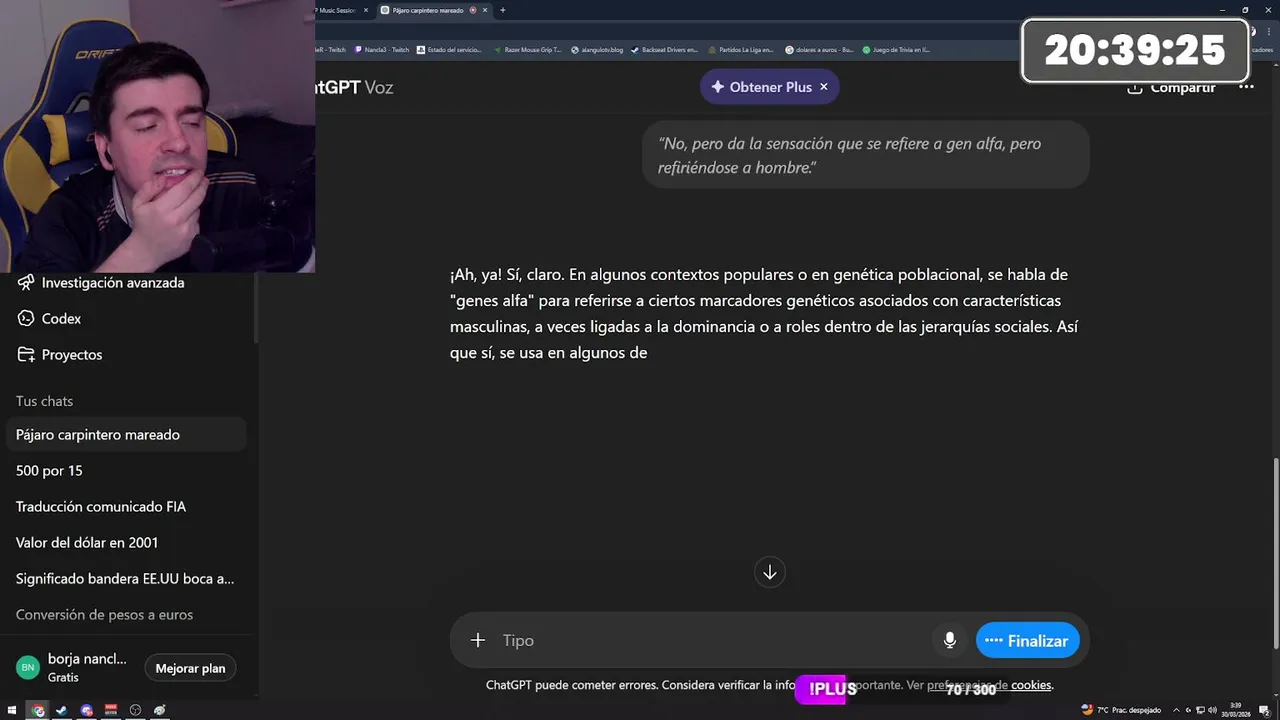Viewport: 1280px width, 720px height.
Task: Click Finalizar to end voice mode
Action: pos(1027,640)
